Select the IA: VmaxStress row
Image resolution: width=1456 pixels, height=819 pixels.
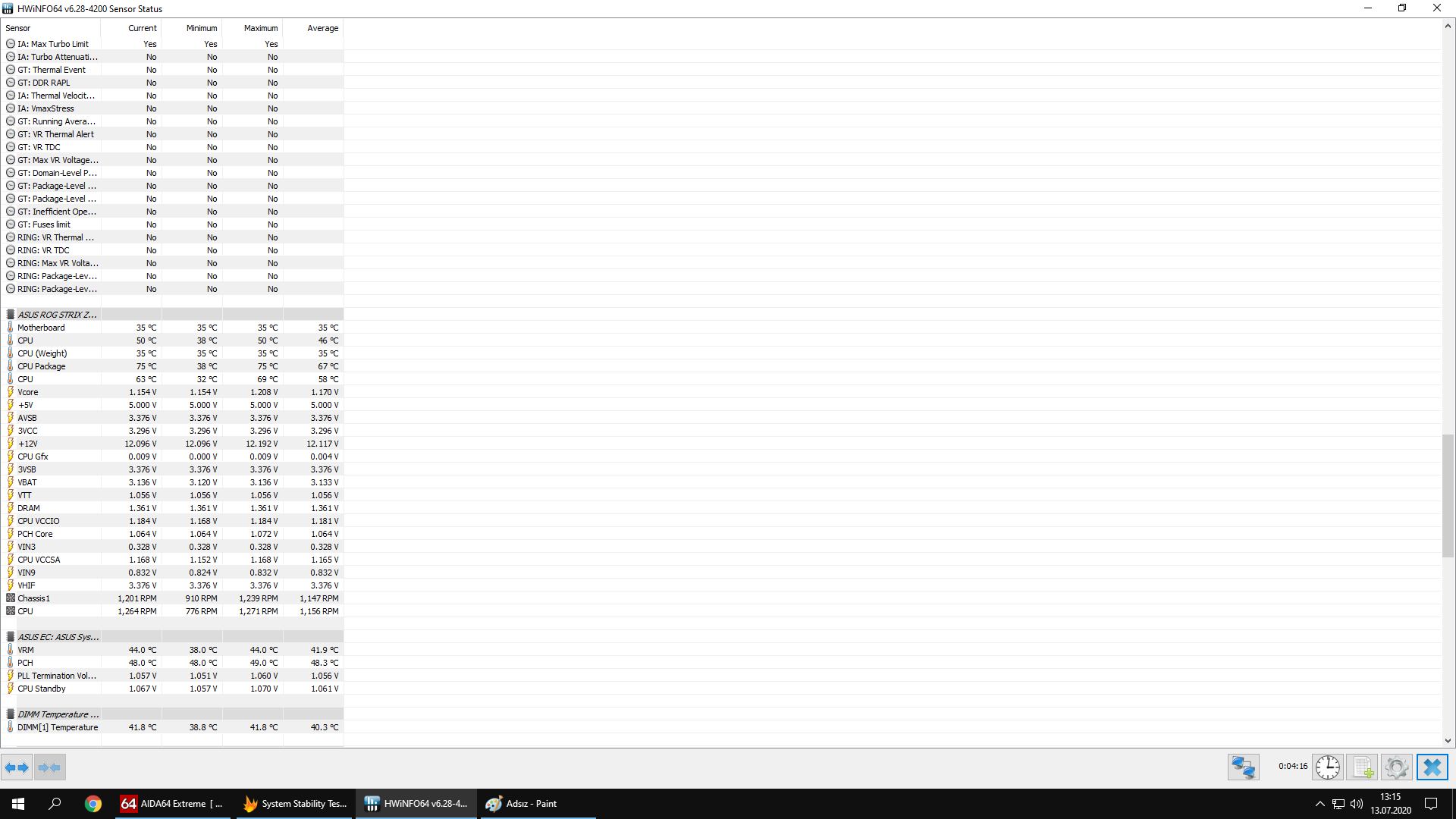(x=173, y=108)
